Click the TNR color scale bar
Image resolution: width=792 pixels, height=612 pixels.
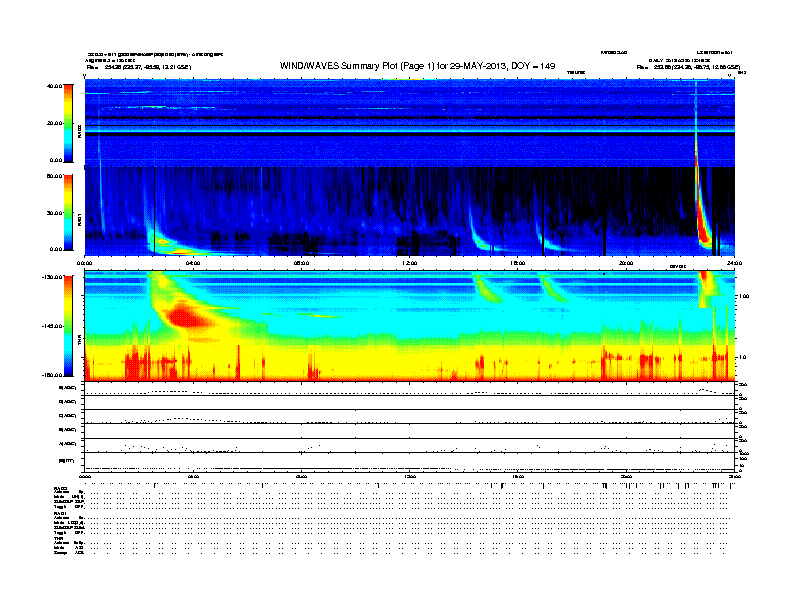point(68,326)
